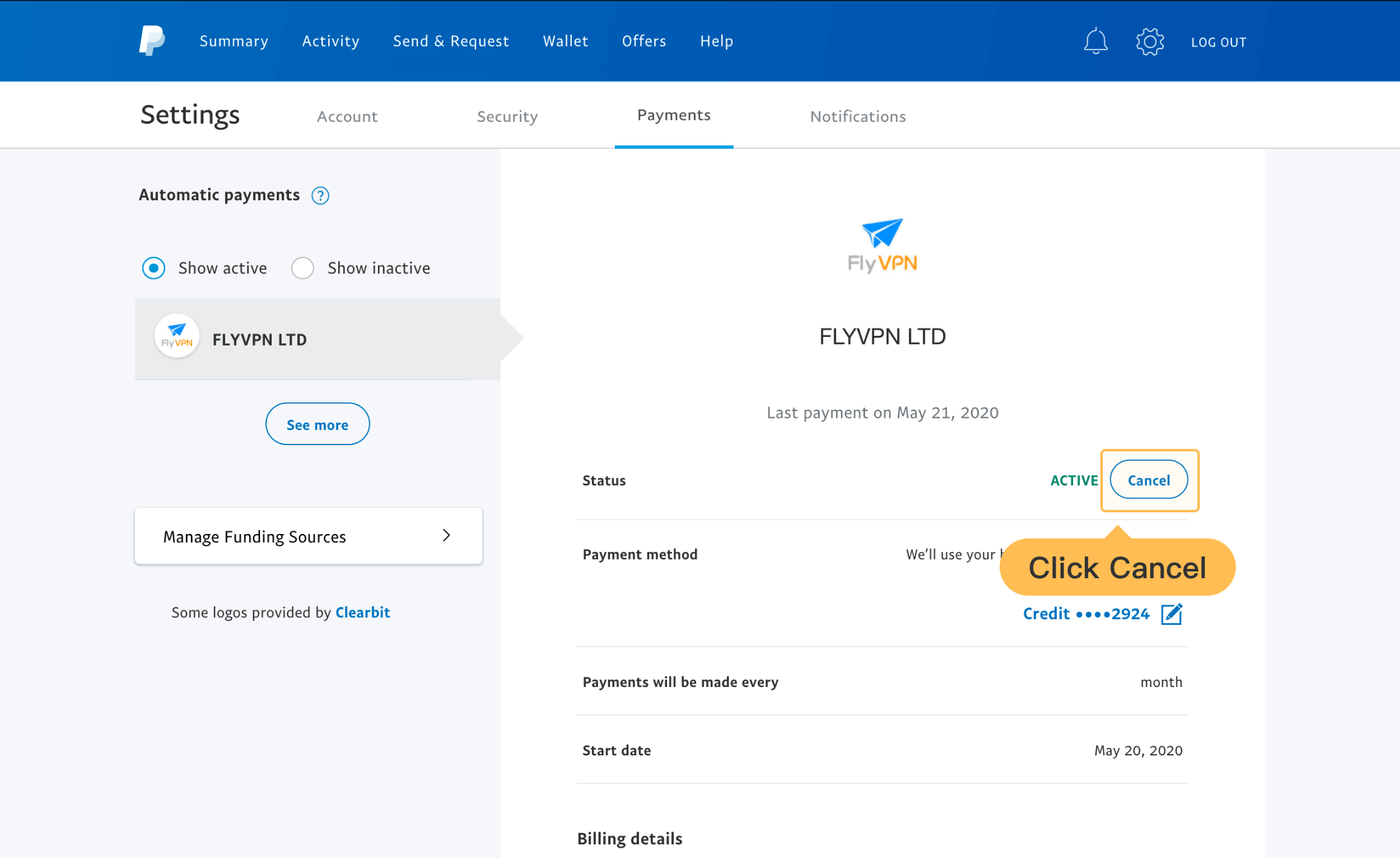Open the notifications bell
The width and height of the screenshot is (1400, 858).
click(x=1095, y=40)
